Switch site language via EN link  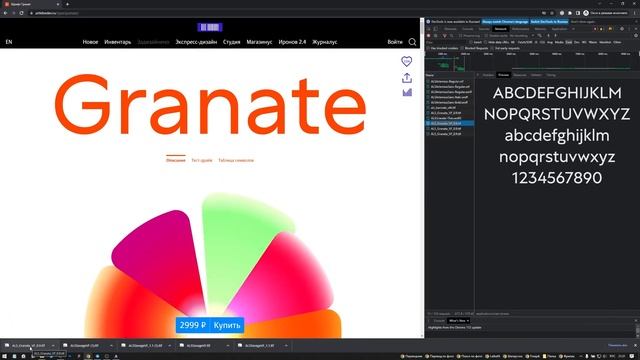point(9,42)
